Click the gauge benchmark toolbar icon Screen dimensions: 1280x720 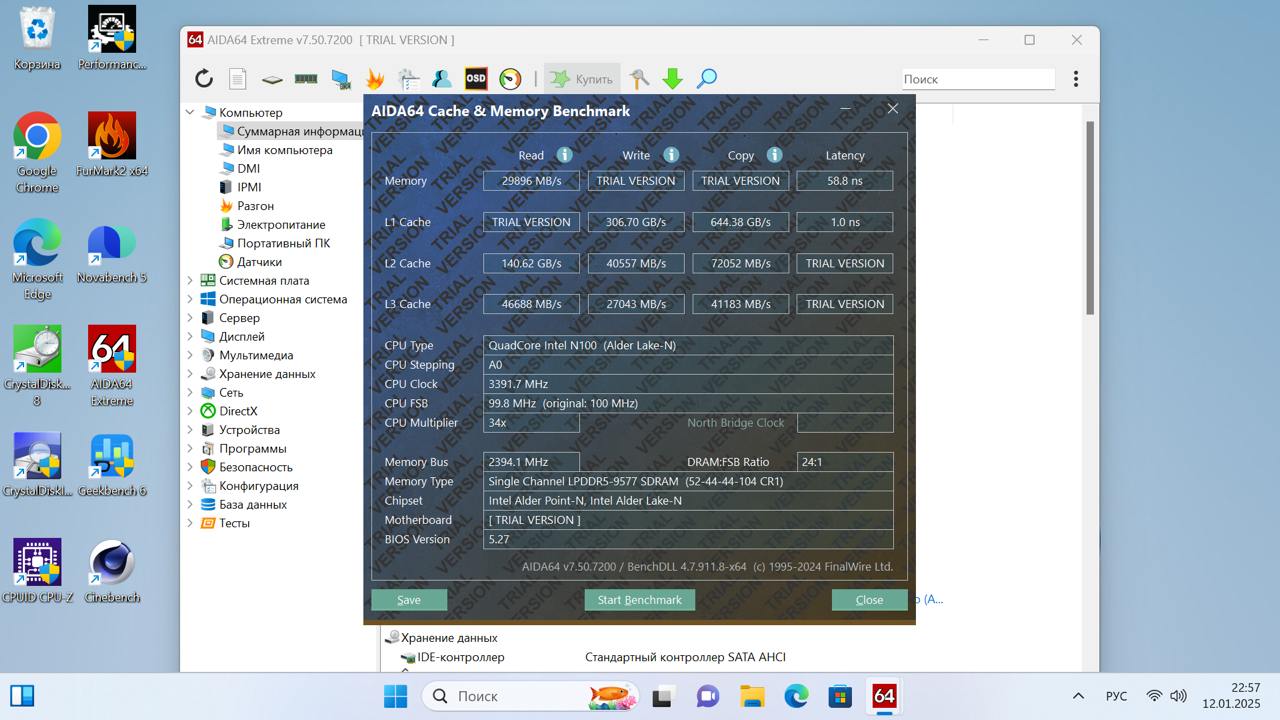[510, 79]
